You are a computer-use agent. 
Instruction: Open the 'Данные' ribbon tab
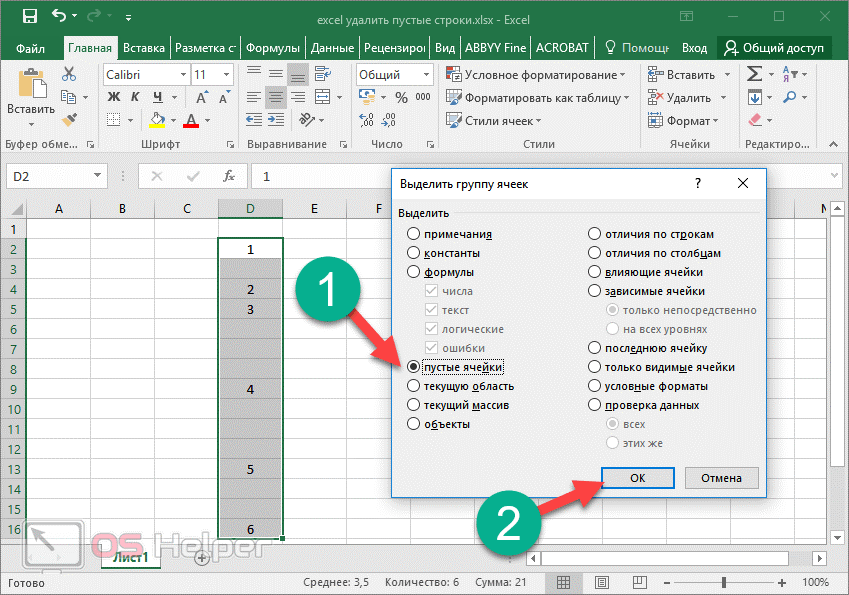(x=331, y=47)
